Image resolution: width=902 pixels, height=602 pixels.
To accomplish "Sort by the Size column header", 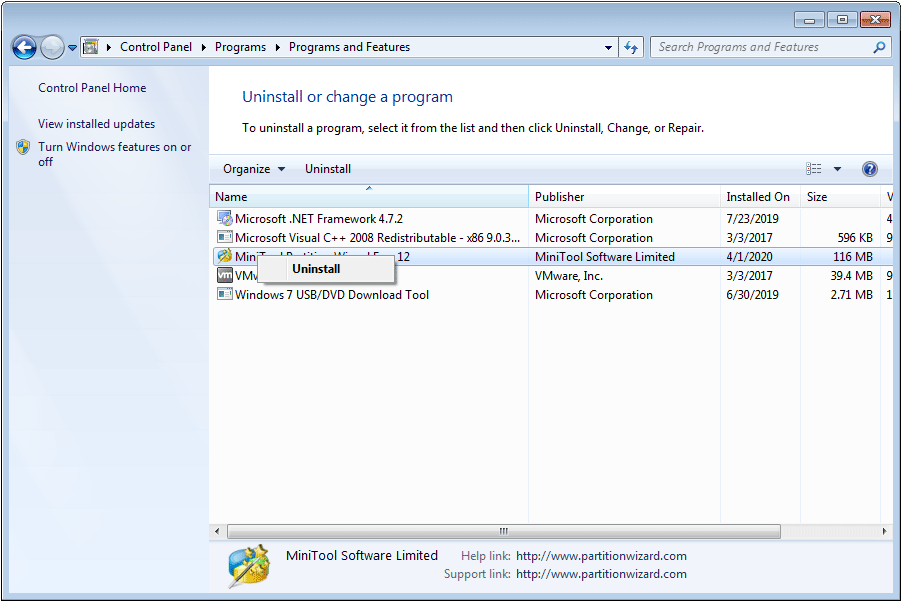I will (x=840, y=197).
